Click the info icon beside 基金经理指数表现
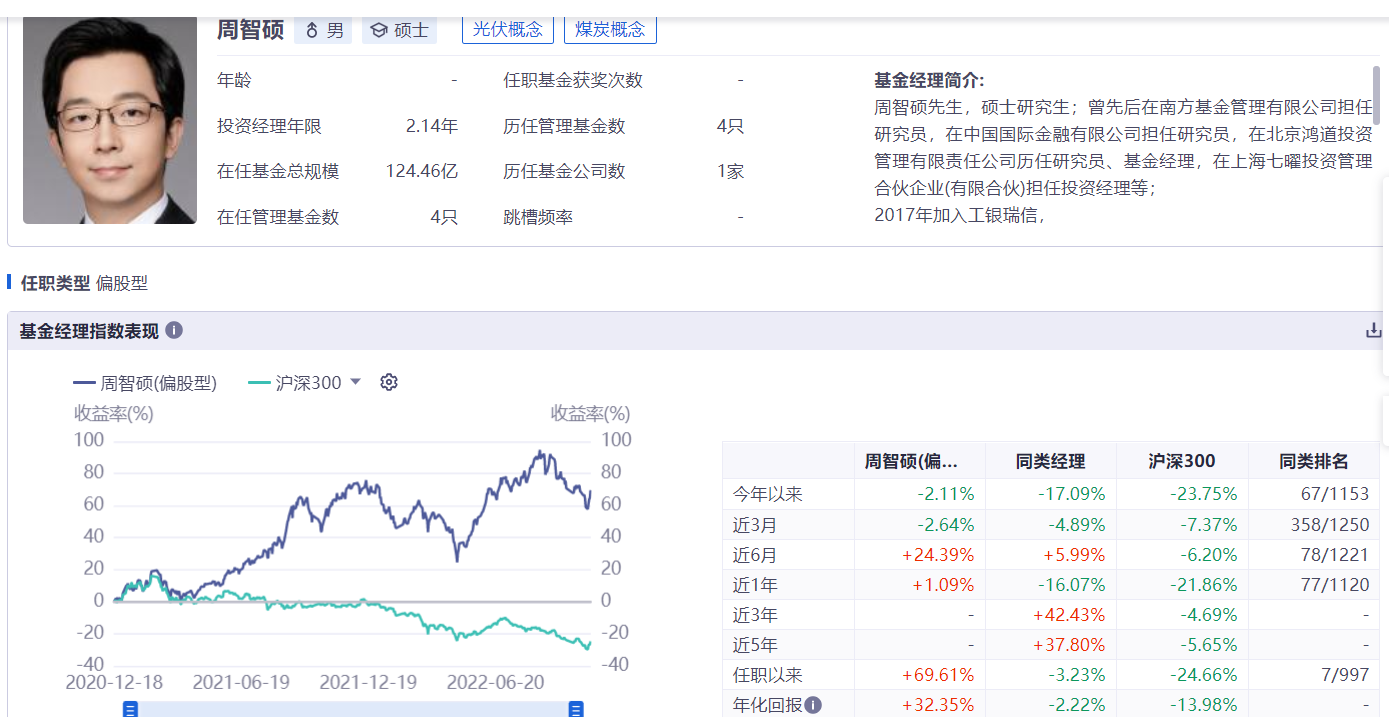This screenshot has width=1389, height=717. tap(174, 330)
